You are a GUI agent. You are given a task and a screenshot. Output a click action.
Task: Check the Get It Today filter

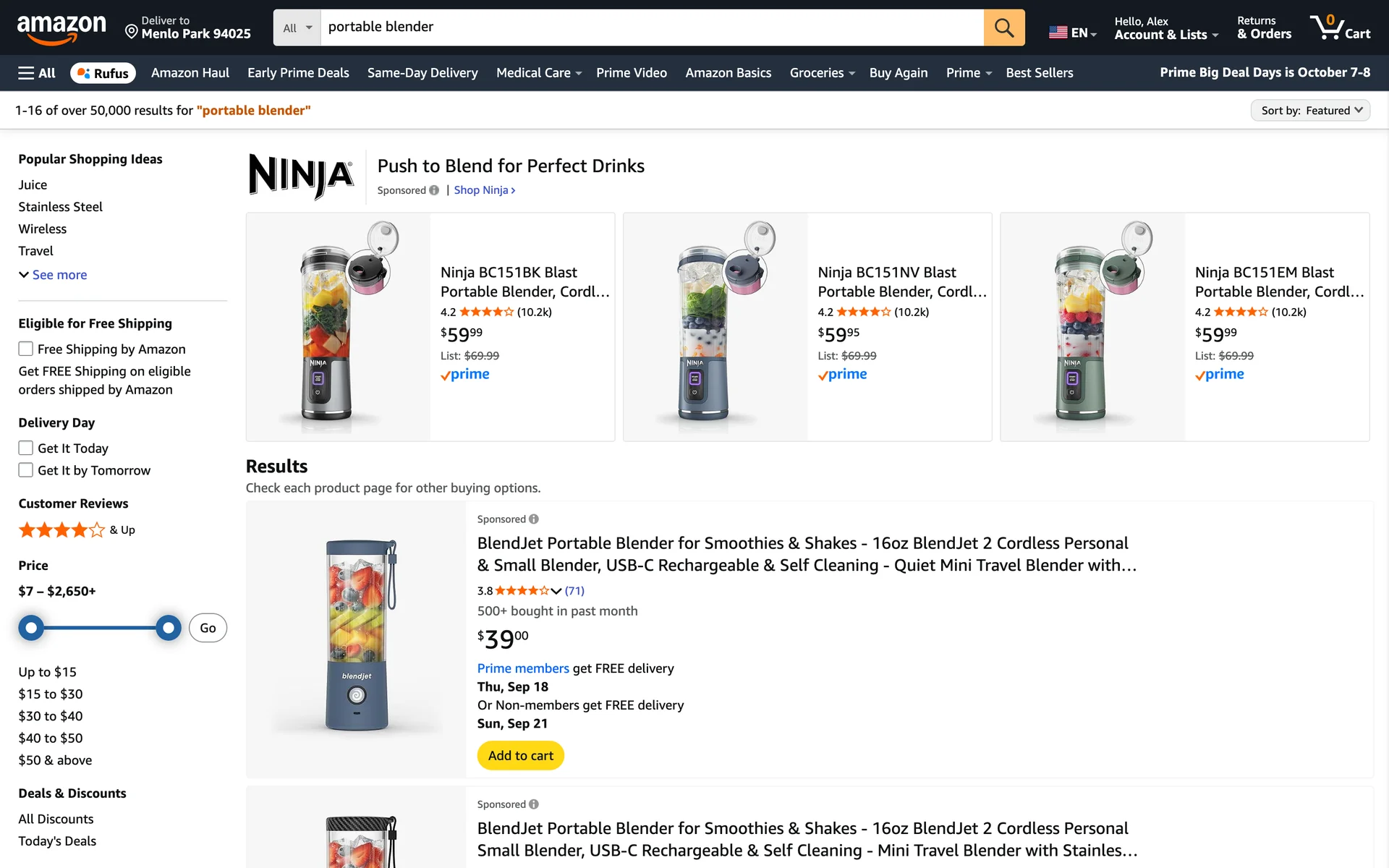[x=26, y=448]
